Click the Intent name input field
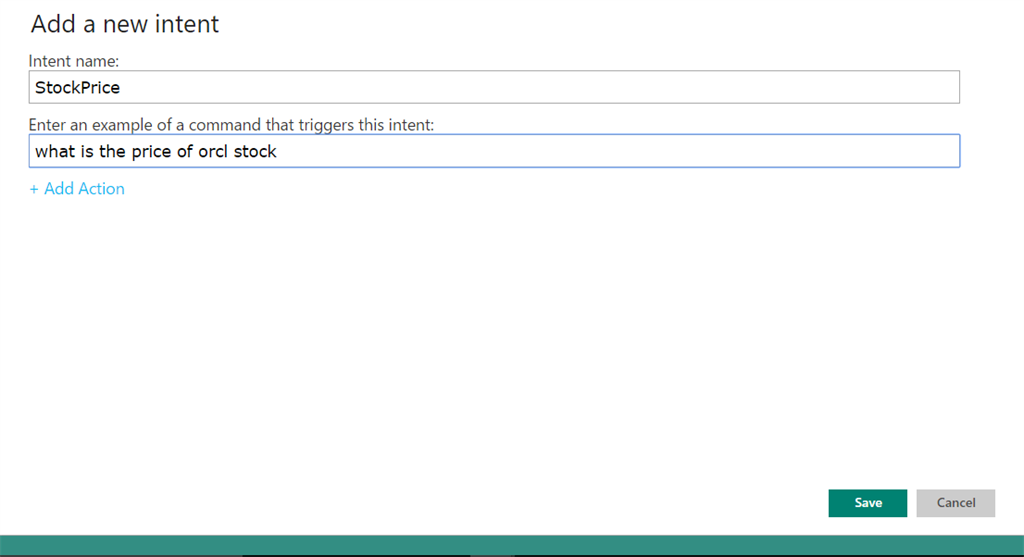Image resolution: width=1024 pixels, height=557 pixels. click(494, 87)
